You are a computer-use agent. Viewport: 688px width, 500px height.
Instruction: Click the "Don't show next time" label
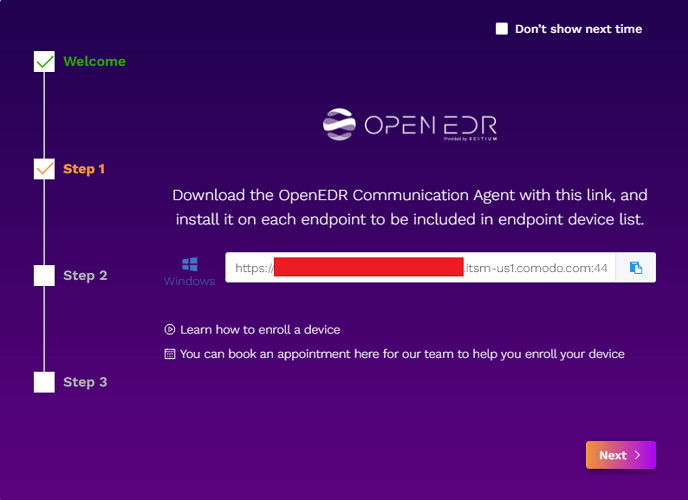coord(578,29)
